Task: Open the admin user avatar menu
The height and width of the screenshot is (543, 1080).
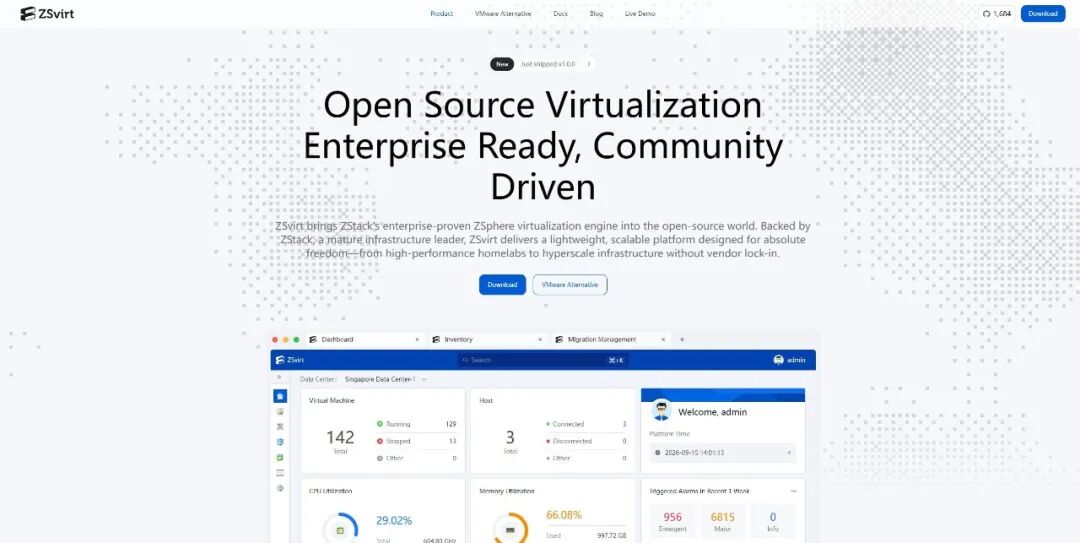Action: pos(789,360)
